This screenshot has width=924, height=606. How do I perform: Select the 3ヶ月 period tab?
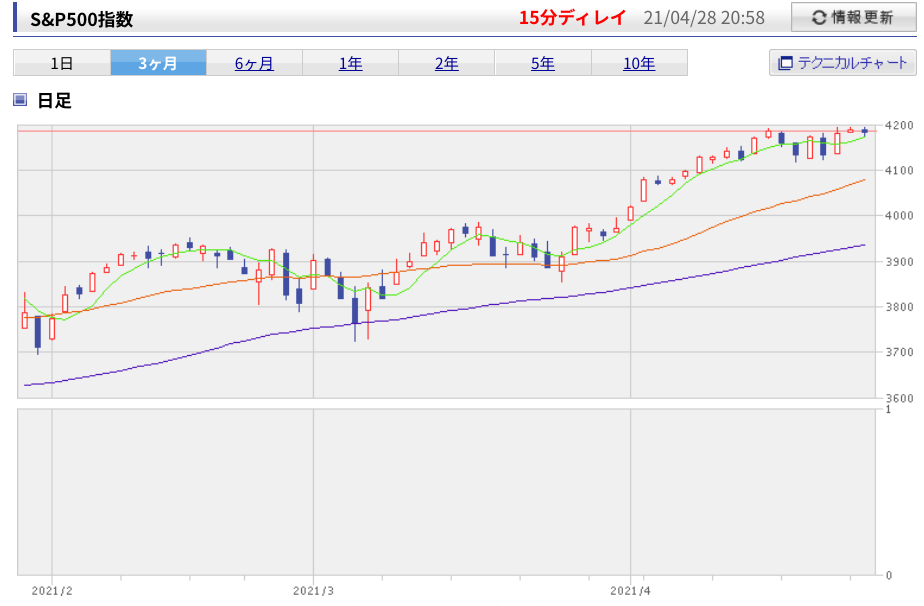pyautogui.click(x=158, y=63)
